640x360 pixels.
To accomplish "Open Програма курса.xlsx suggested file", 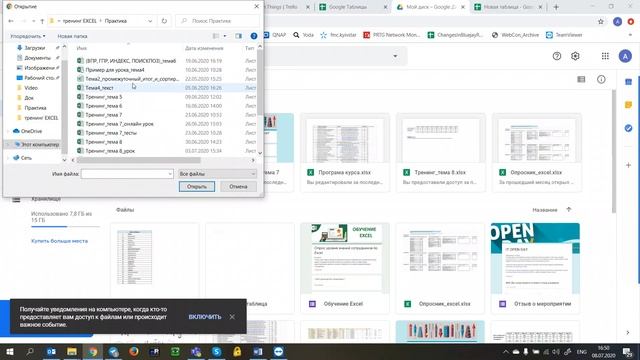I will [345, 153].
